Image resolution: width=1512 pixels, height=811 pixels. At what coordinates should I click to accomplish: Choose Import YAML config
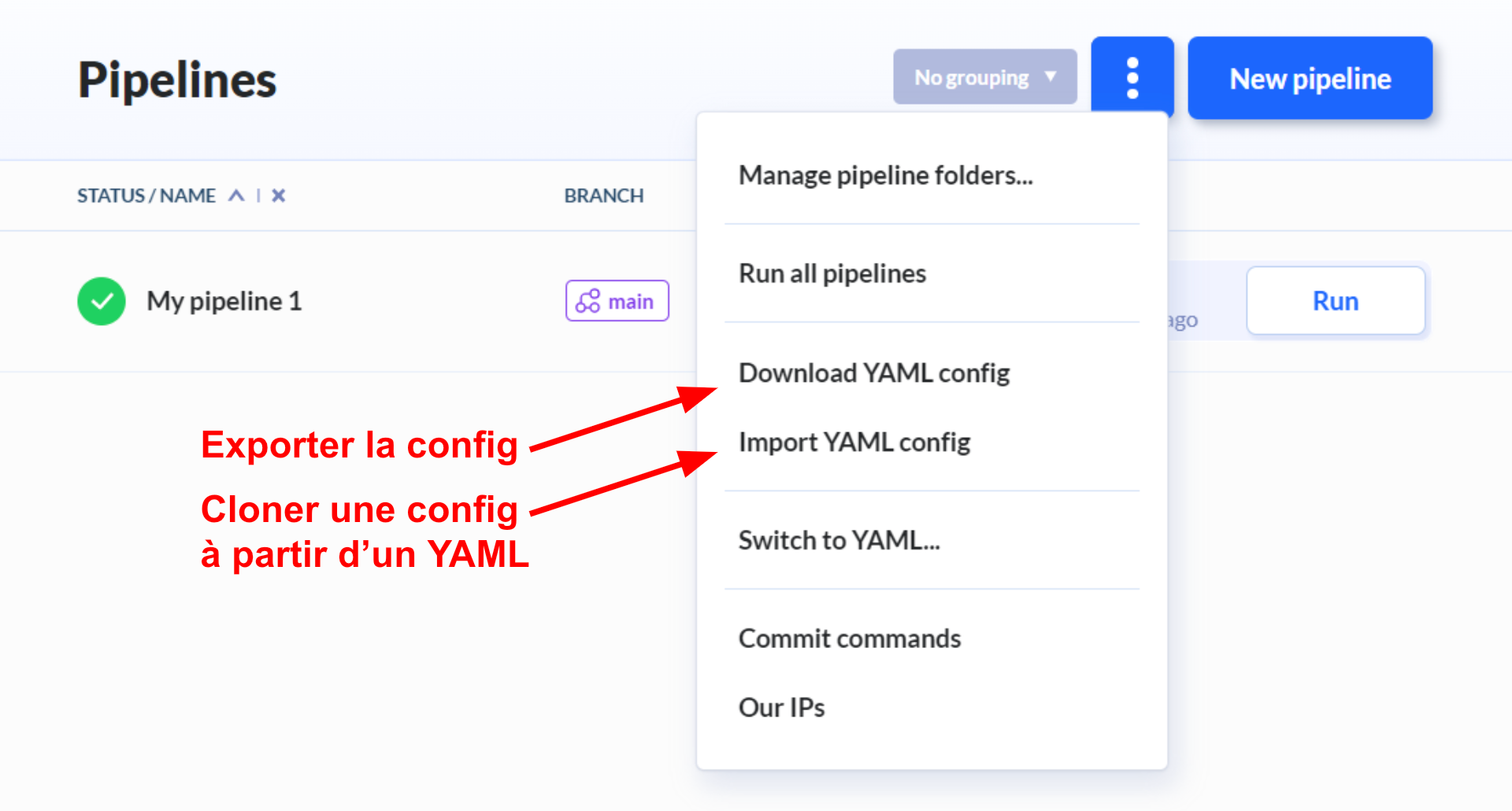(854, 442)
